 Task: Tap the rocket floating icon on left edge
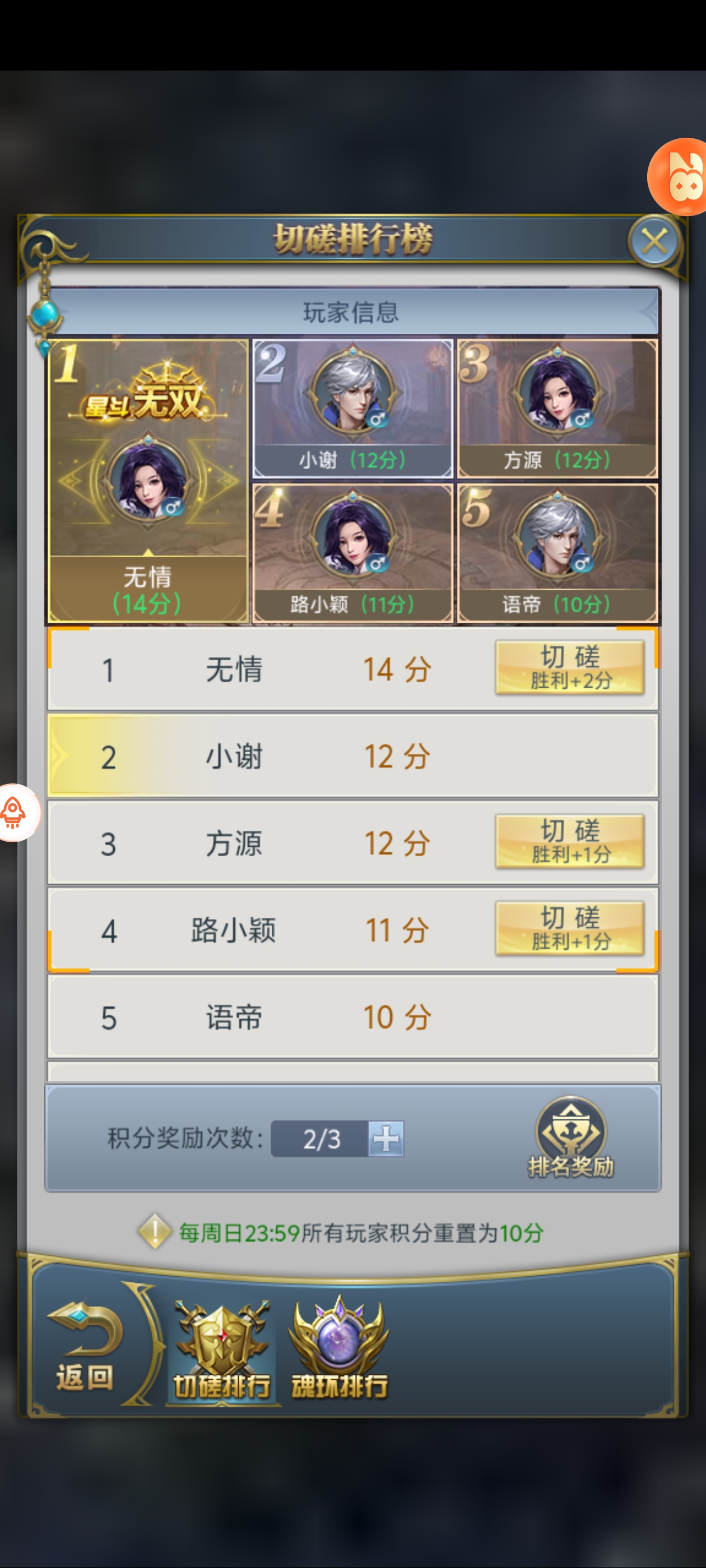(17, 813)
